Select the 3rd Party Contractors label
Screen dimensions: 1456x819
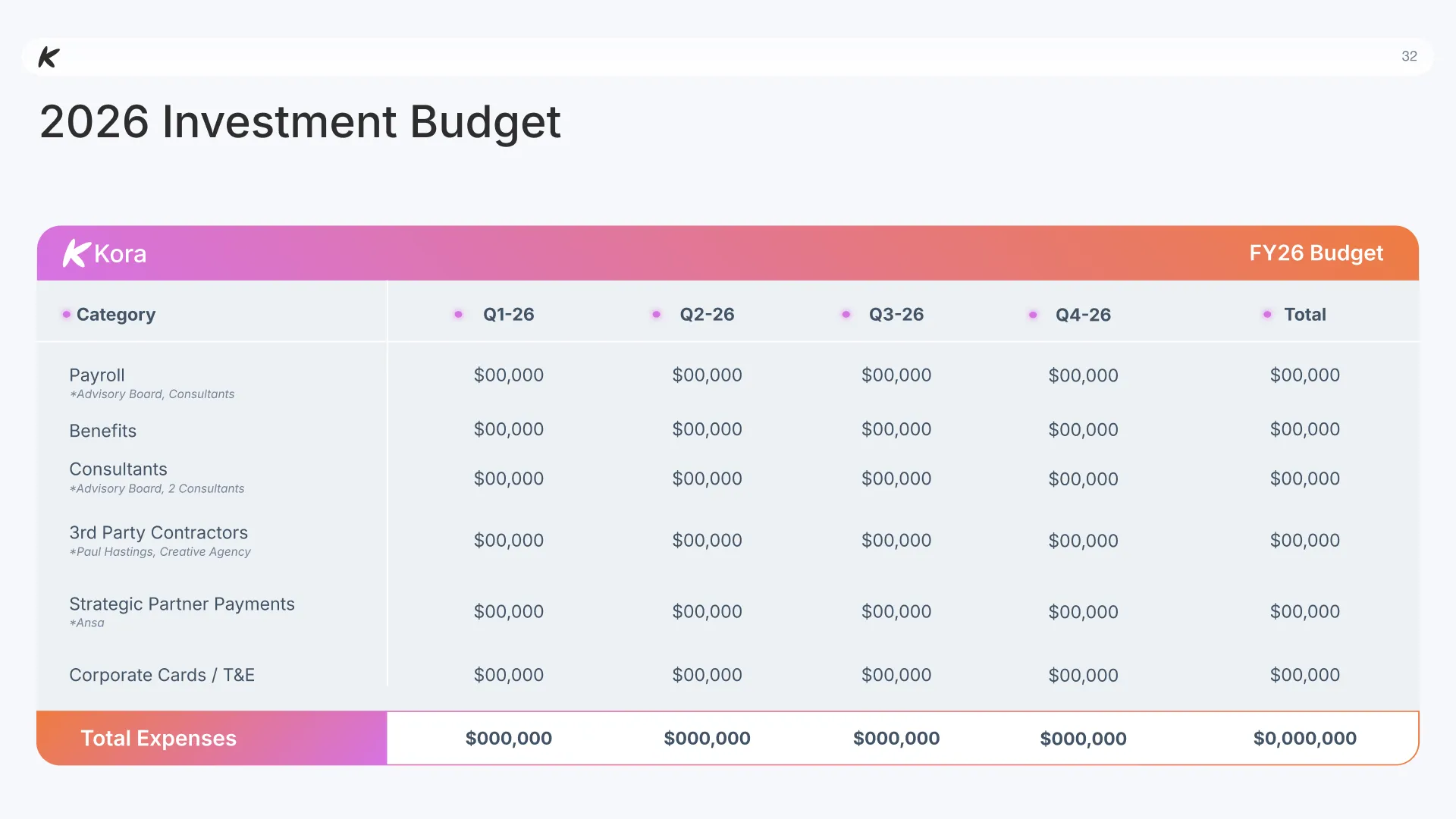pyautogui.click(x=158, y=532)
